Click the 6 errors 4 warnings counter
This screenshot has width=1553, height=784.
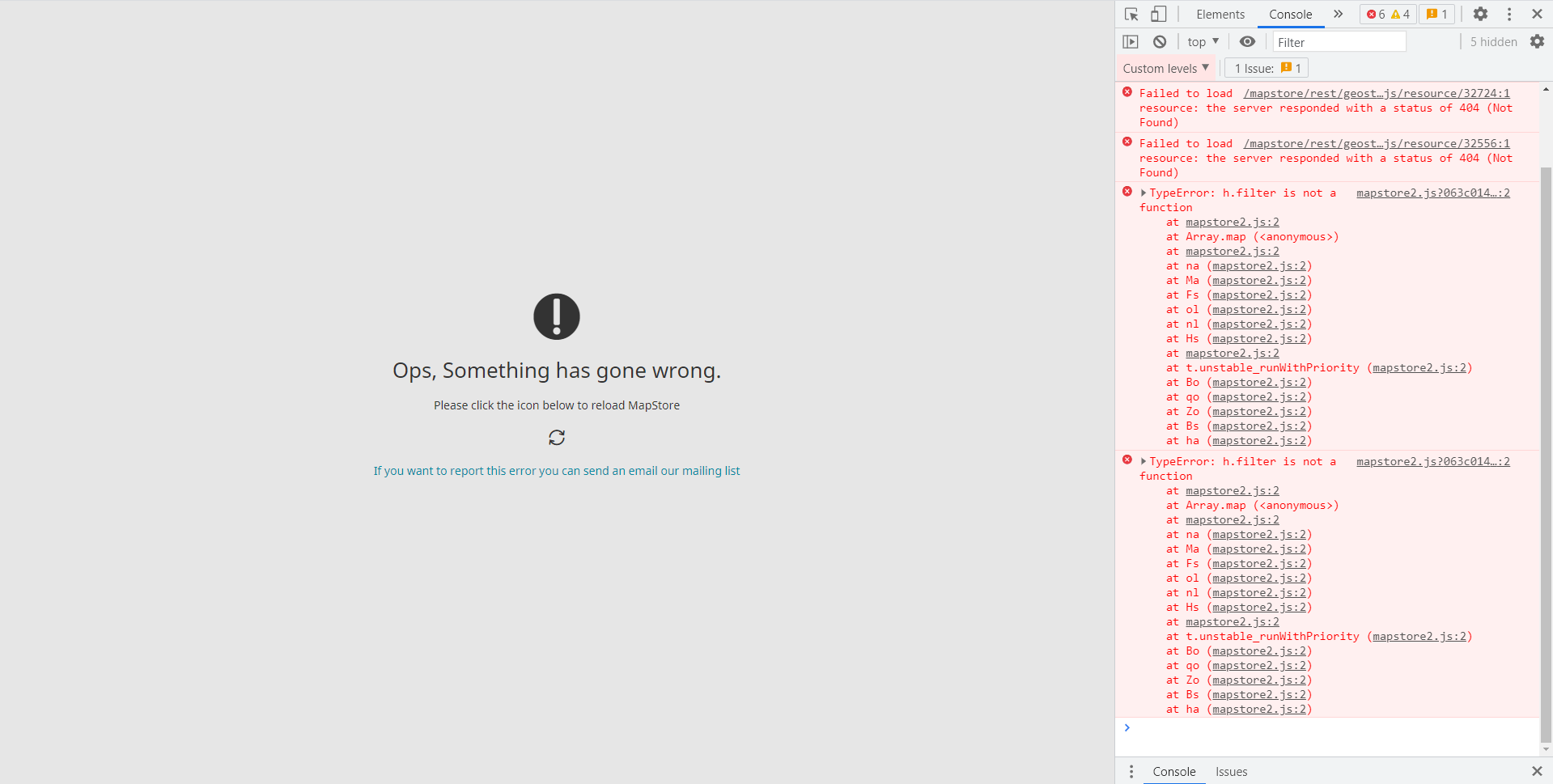[1388, 15]
